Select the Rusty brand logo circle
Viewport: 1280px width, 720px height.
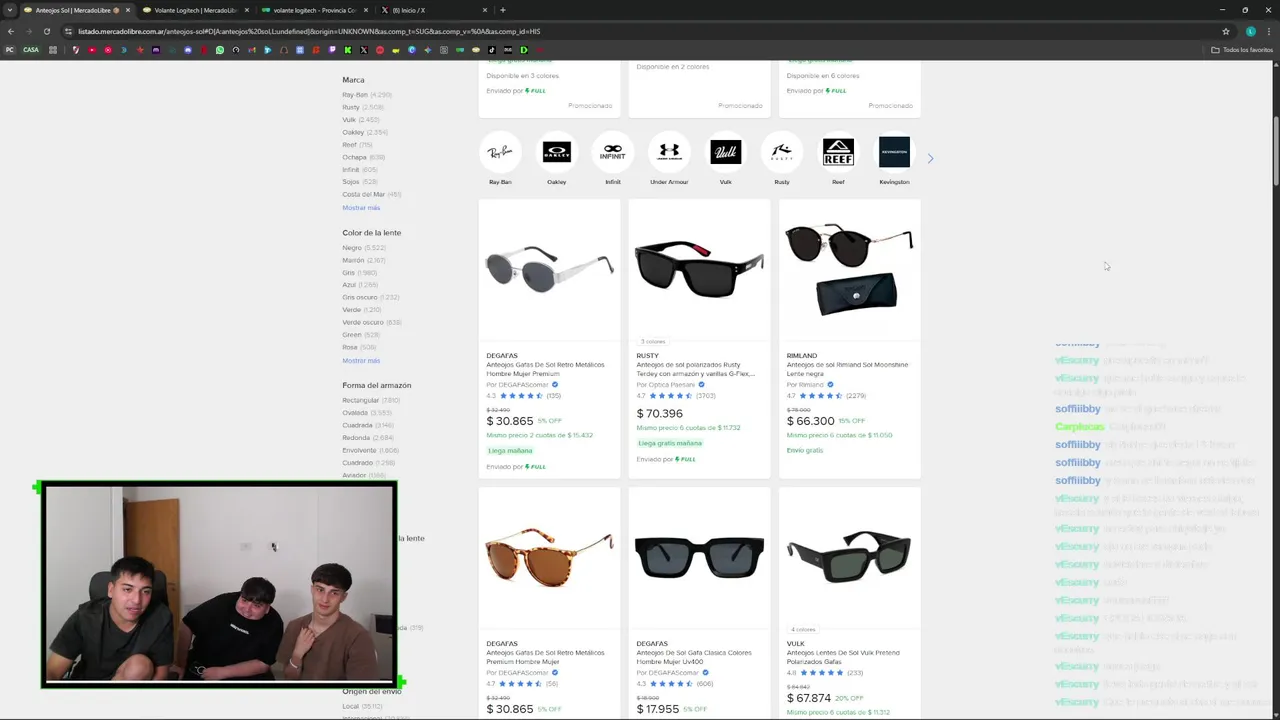(782, 152)
